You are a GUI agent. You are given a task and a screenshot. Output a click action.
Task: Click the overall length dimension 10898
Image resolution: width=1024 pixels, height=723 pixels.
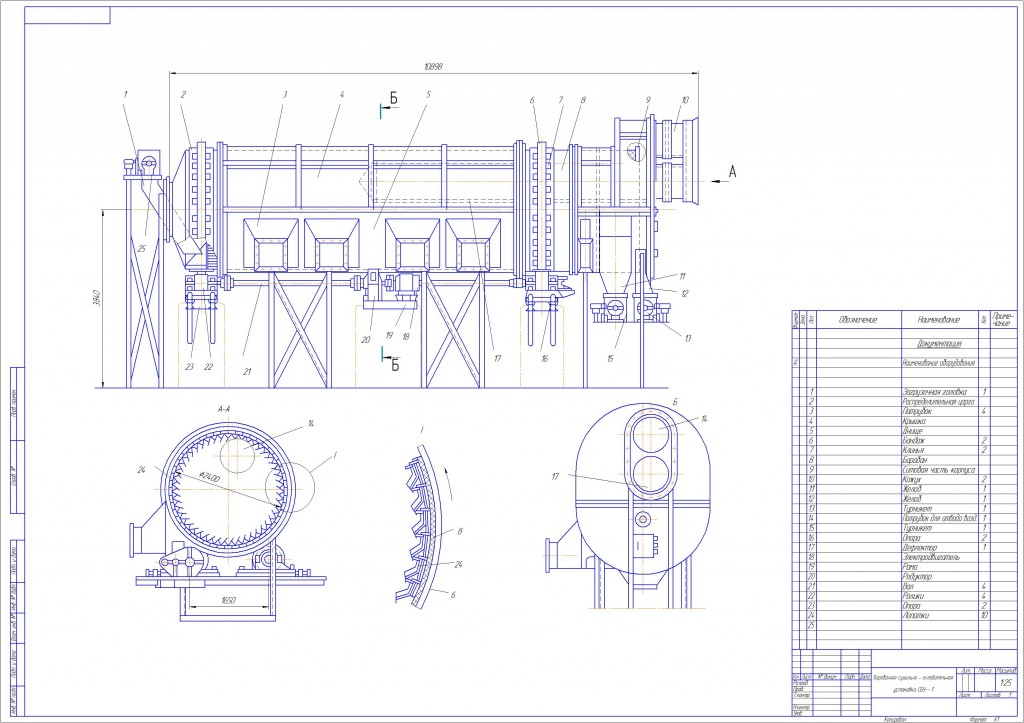433,67
